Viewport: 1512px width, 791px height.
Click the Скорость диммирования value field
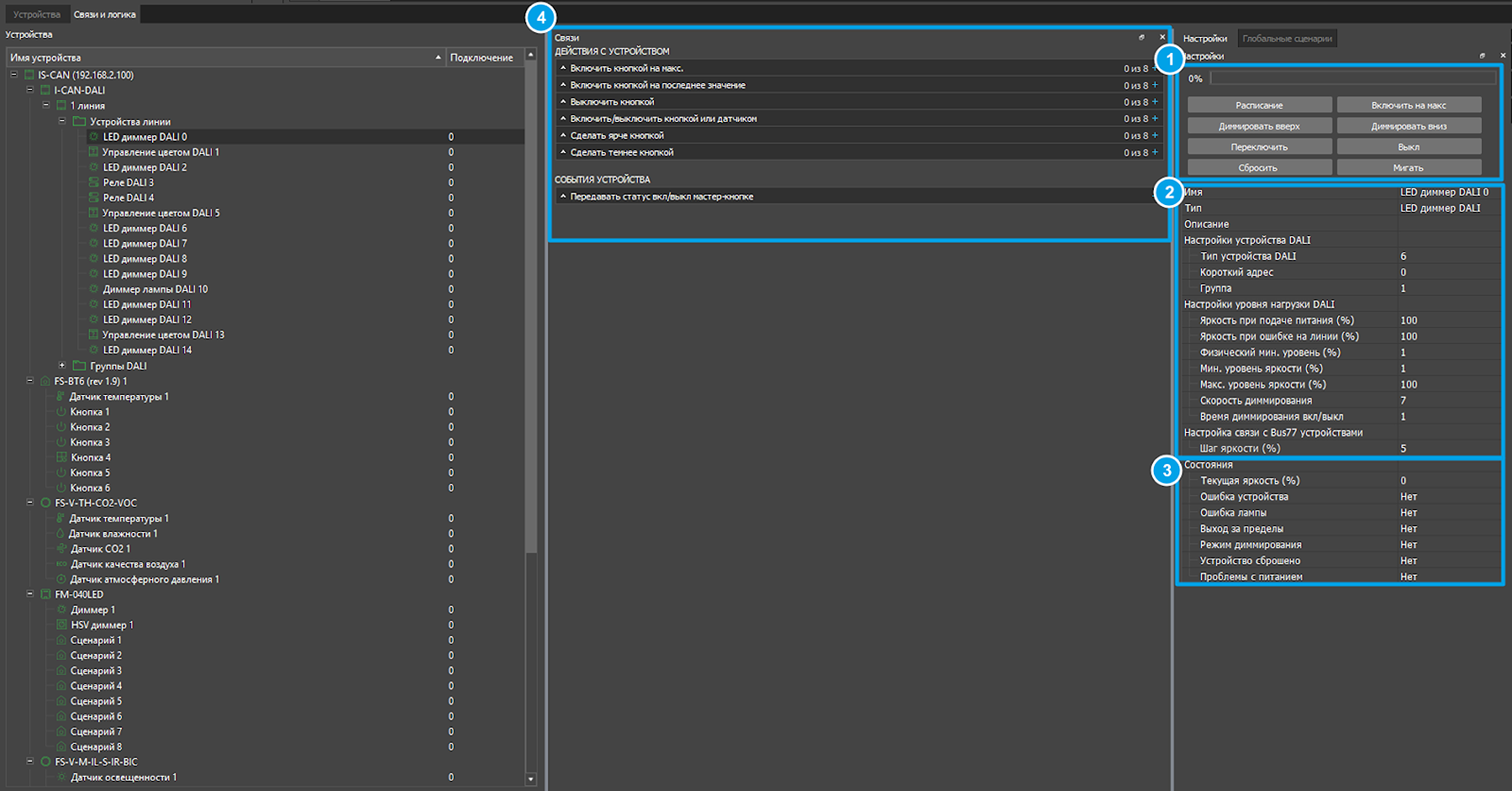(x=1449, y=401)
